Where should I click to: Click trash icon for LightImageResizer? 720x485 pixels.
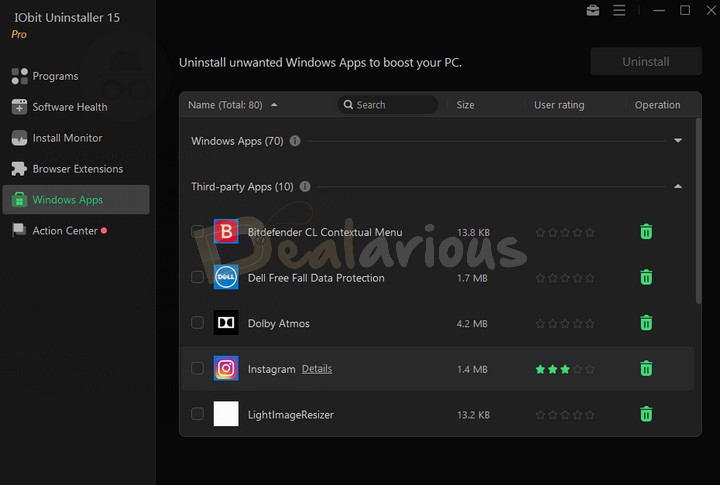point(646,414)
